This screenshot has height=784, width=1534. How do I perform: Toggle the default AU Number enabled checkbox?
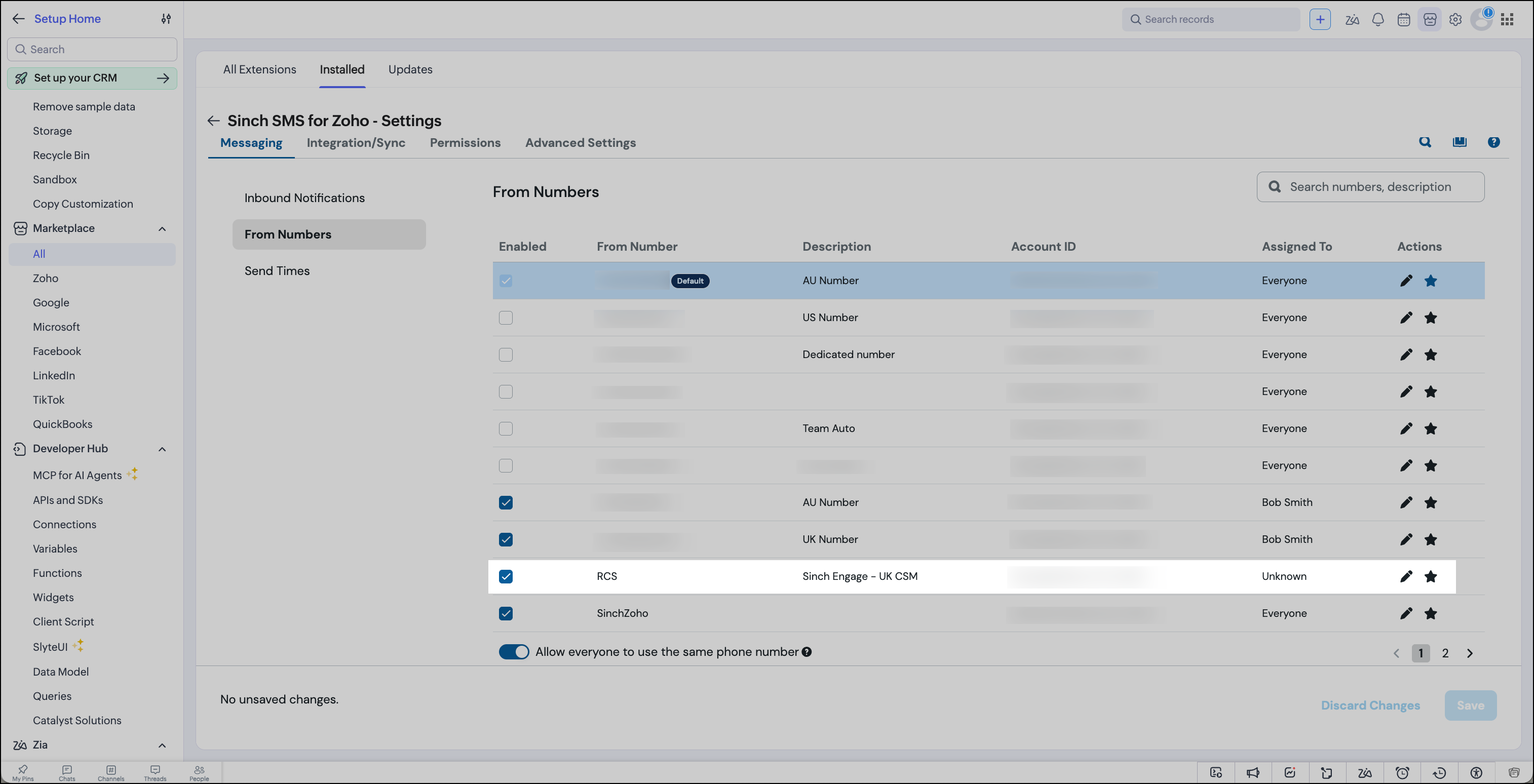point(506,281)
